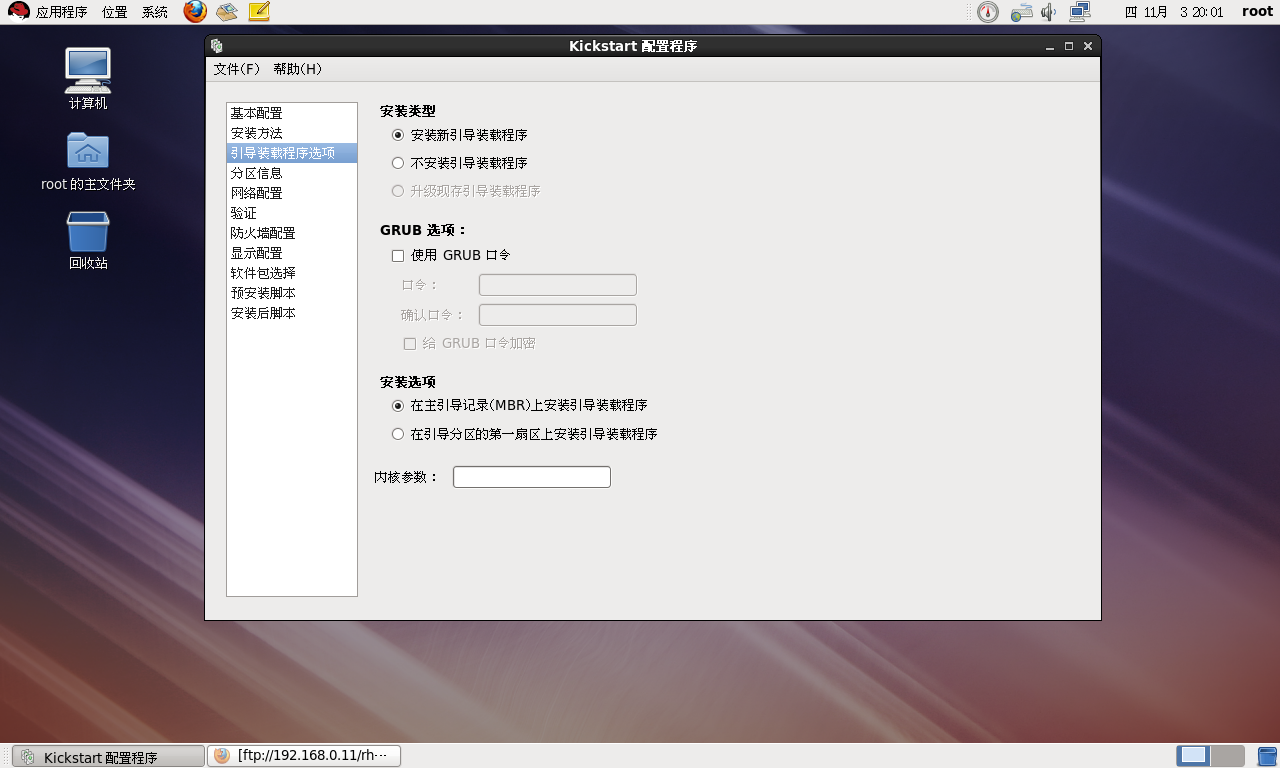The height and width of the screenshot is (768, 1280).
Task: Select 预安装脚本 in the sidebar list
Action: [x=292, y=293]
